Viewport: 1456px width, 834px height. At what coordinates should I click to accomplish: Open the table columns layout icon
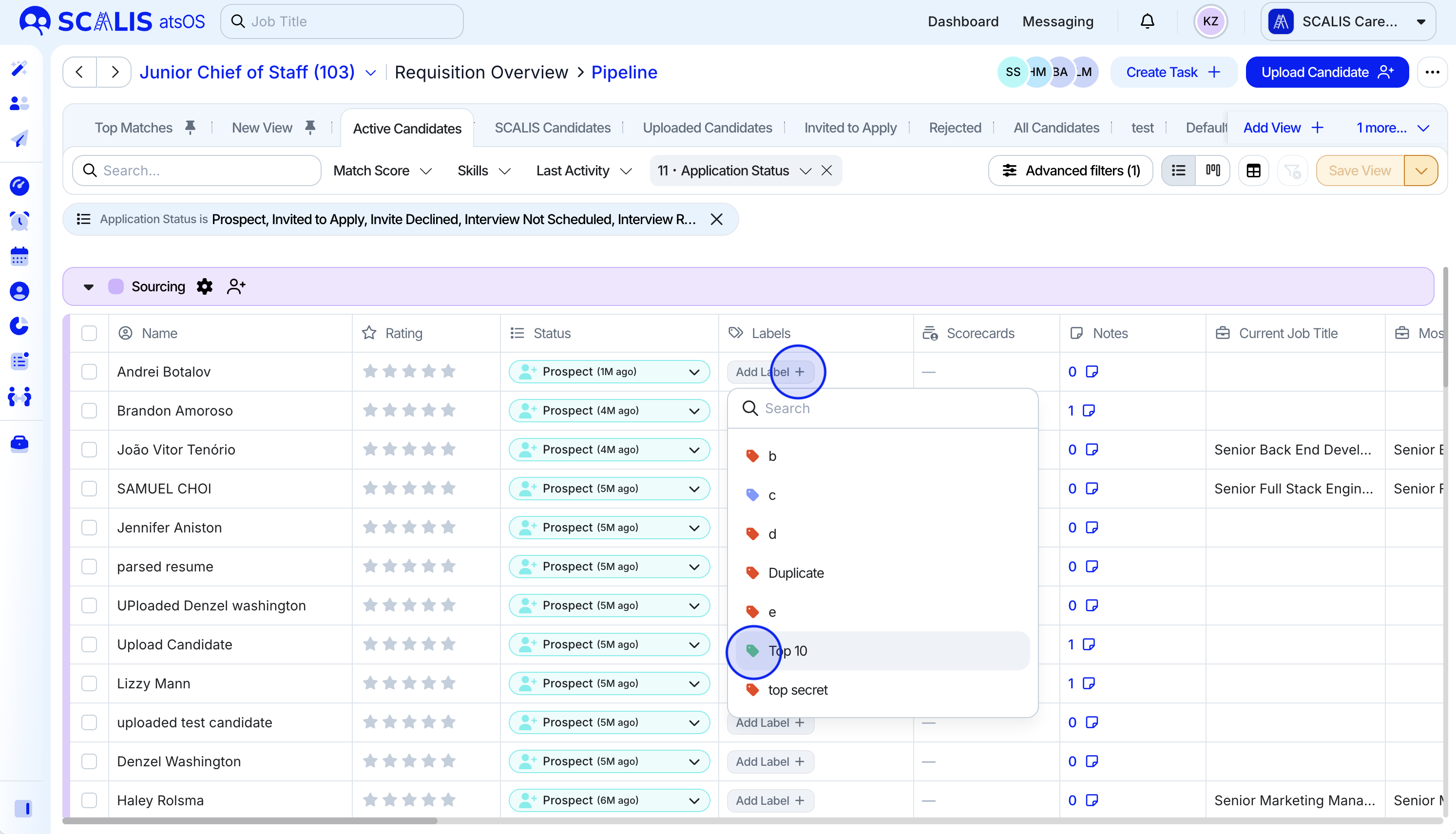click(x=1253, y=170)
